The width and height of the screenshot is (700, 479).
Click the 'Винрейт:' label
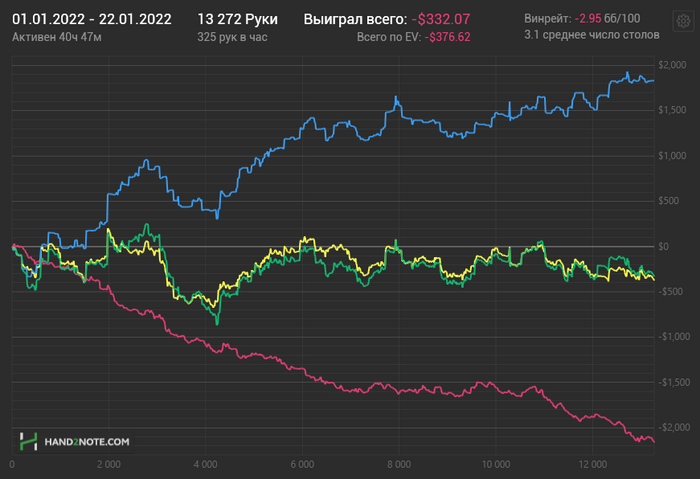click(x=547, y=19)
